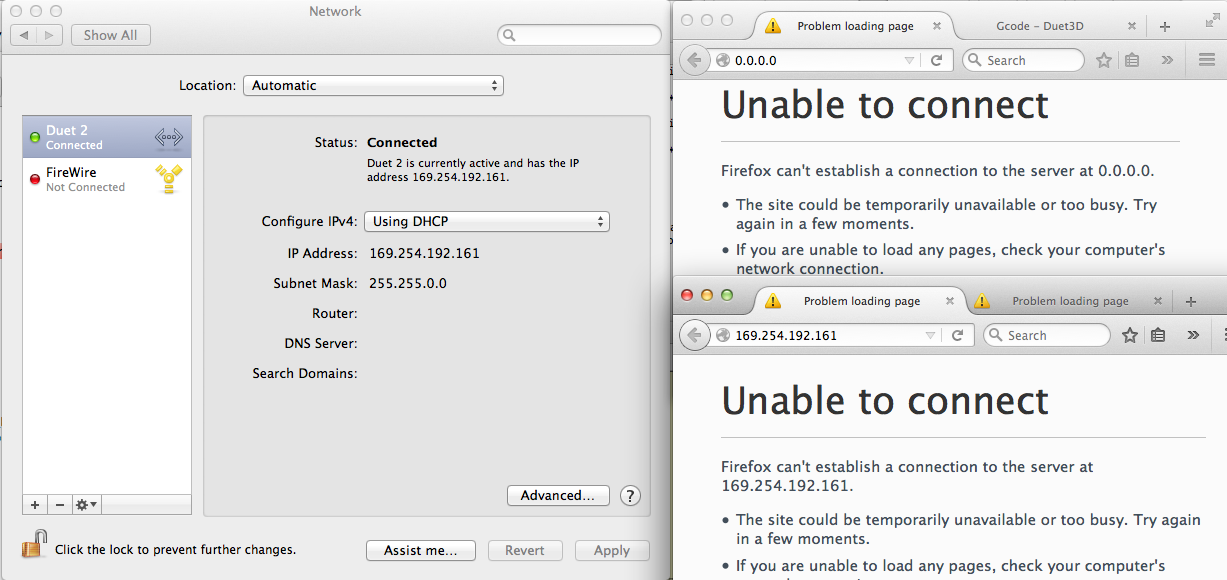Image resolution: width=1227 pixels, height=580 pixels.
Task: Remove the selected service with minus button
Action: coord(59,505)
